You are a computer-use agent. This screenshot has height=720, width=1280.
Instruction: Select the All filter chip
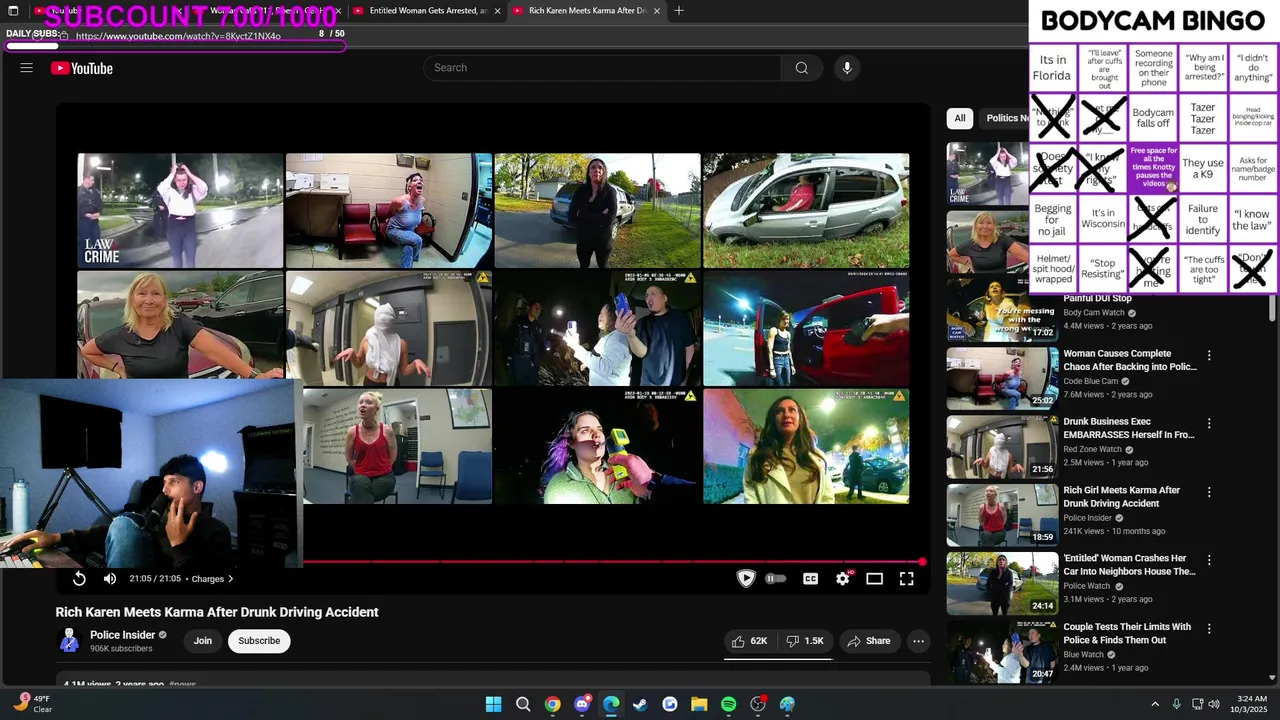[x=960, y=118]
